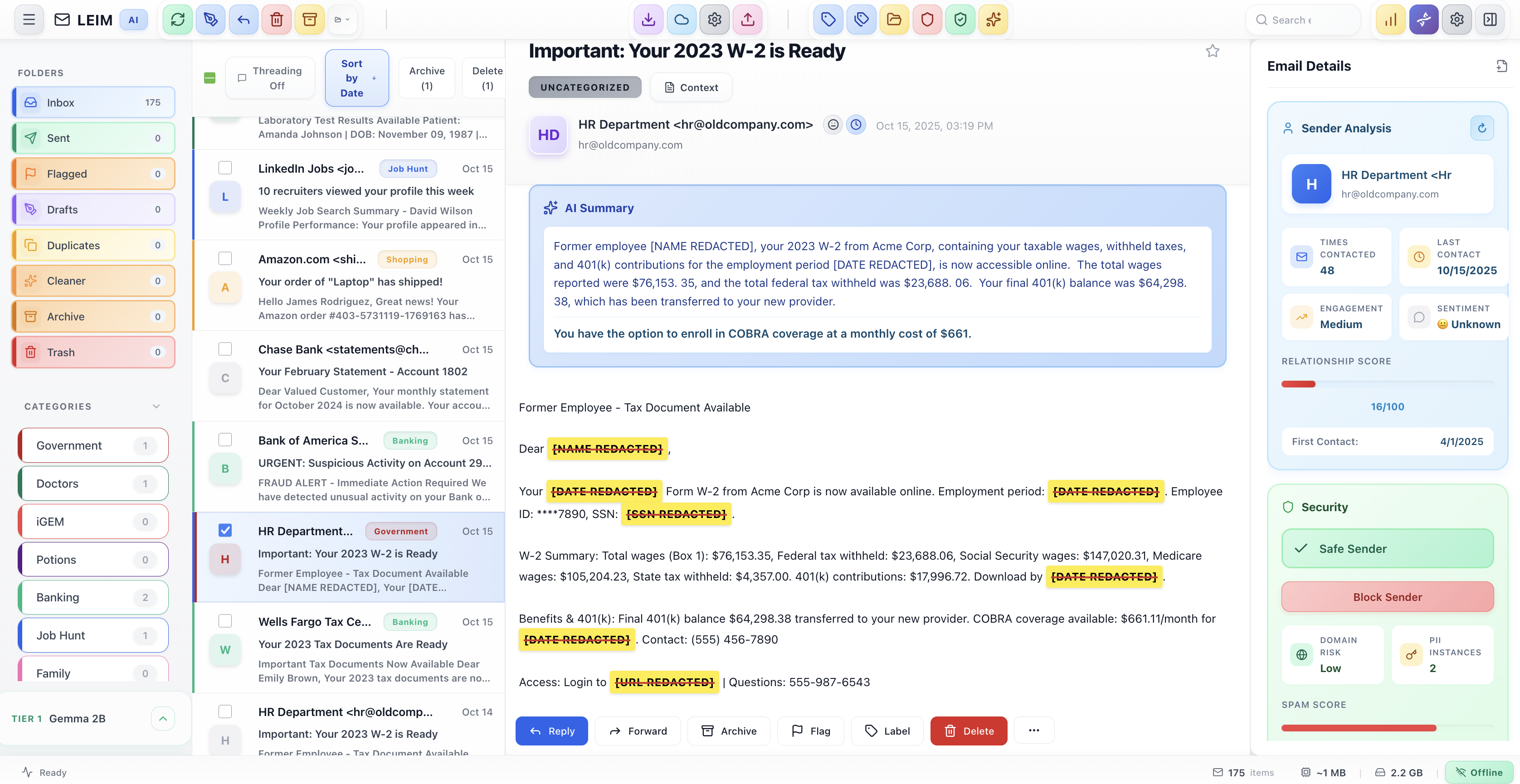Image resolution: width=1520 pixels, height=784 pixels.
Task: Click the red delete trash icon in the toolbar
Action: coord(277,19)
